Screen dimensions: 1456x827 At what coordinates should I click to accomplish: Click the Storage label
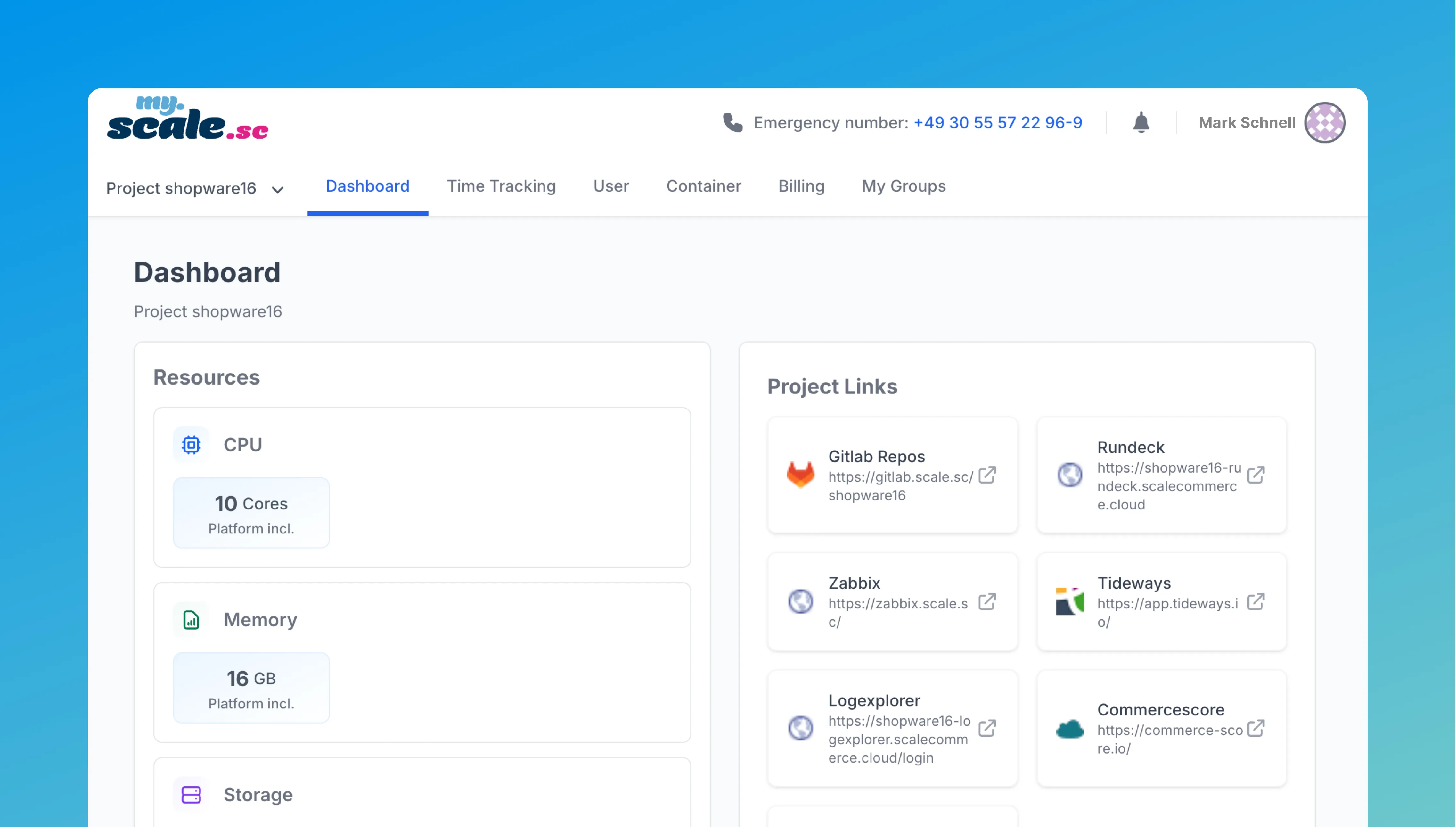point(258,795)
